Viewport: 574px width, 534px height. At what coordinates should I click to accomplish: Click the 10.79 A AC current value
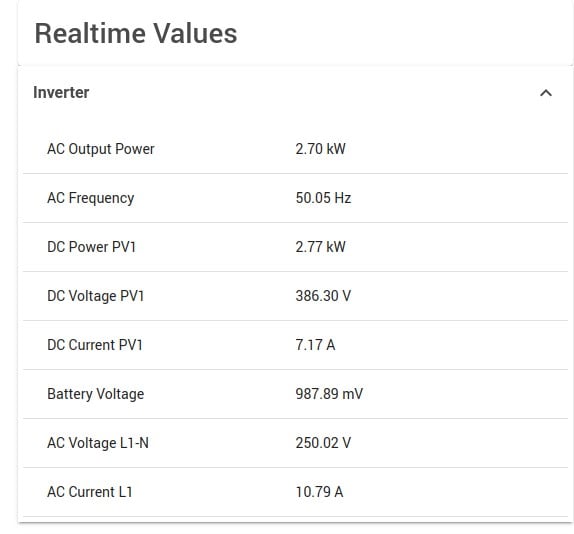point(319,492)
